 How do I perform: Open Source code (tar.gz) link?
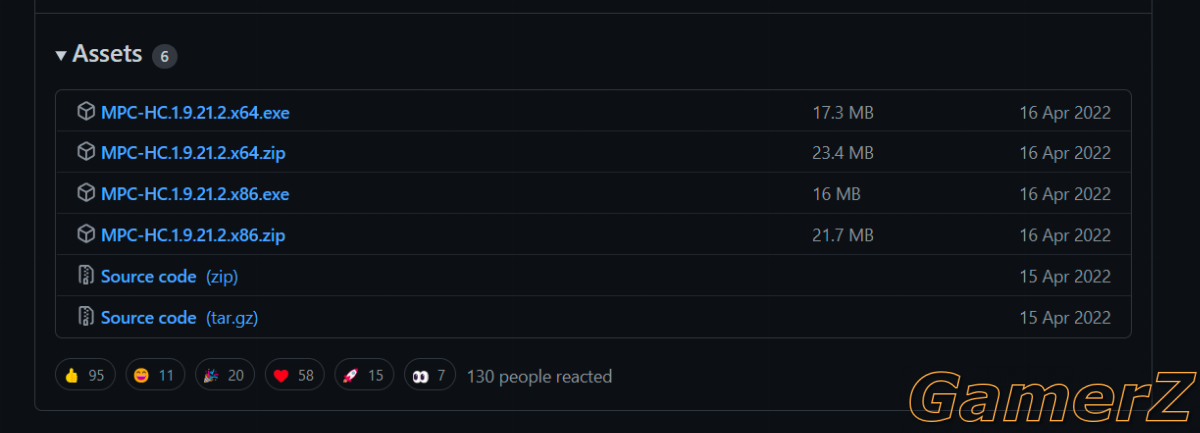click(x=180, y=318)
